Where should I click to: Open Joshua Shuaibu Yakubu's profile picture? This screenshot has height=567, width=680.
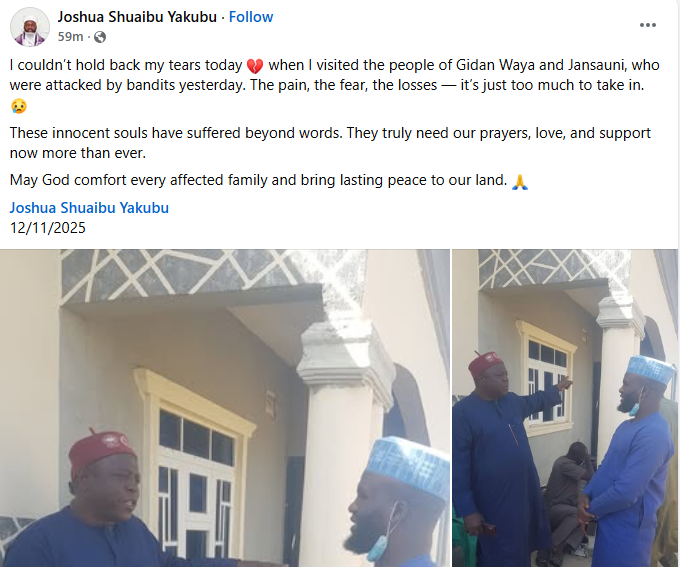[29, 27]
